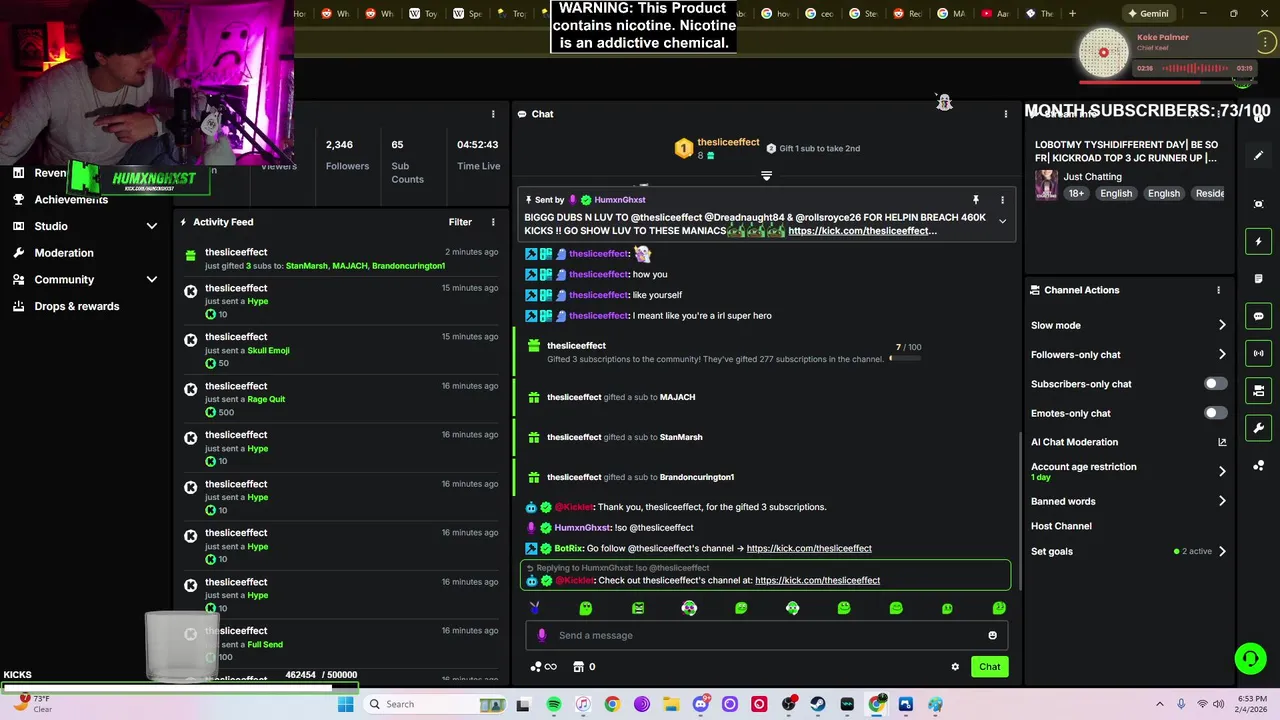Image resolution: width=1280 pixels, height=720 pixels.
Task: Open the Host Channel action
Action: point(1061,526)
